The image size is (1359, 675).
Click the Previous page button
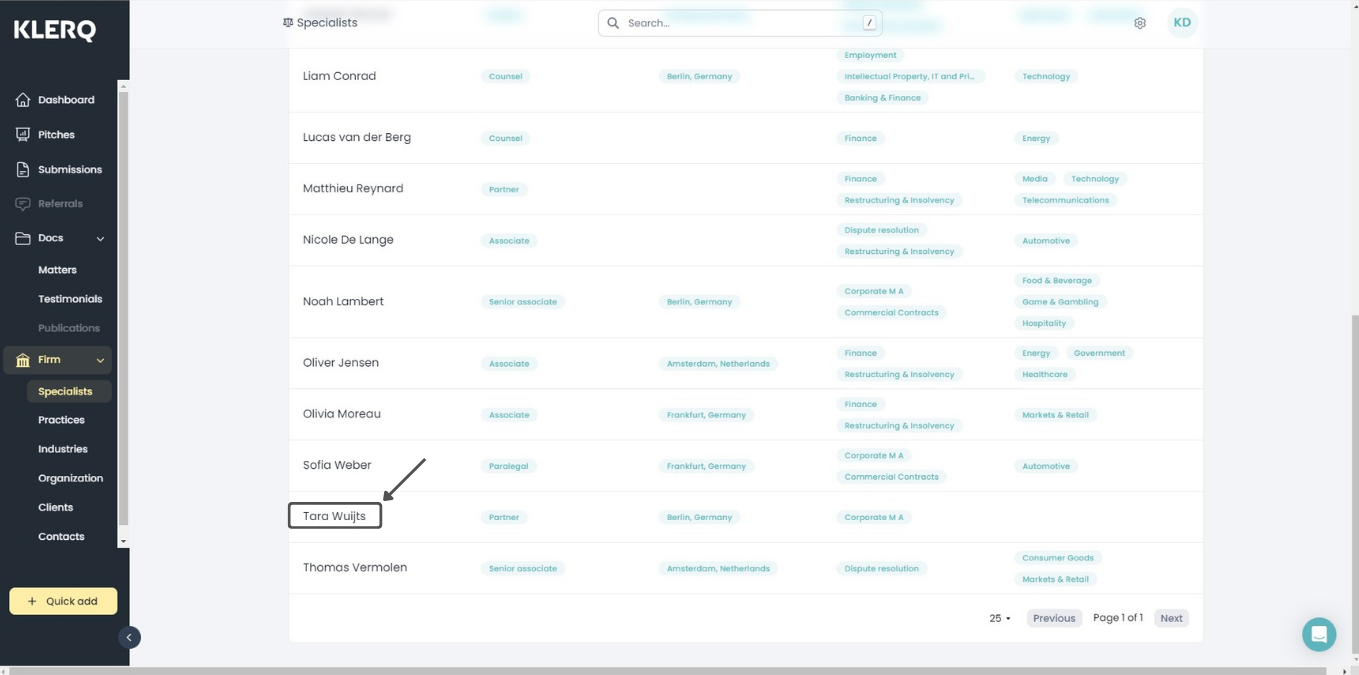click(1054, 618)
